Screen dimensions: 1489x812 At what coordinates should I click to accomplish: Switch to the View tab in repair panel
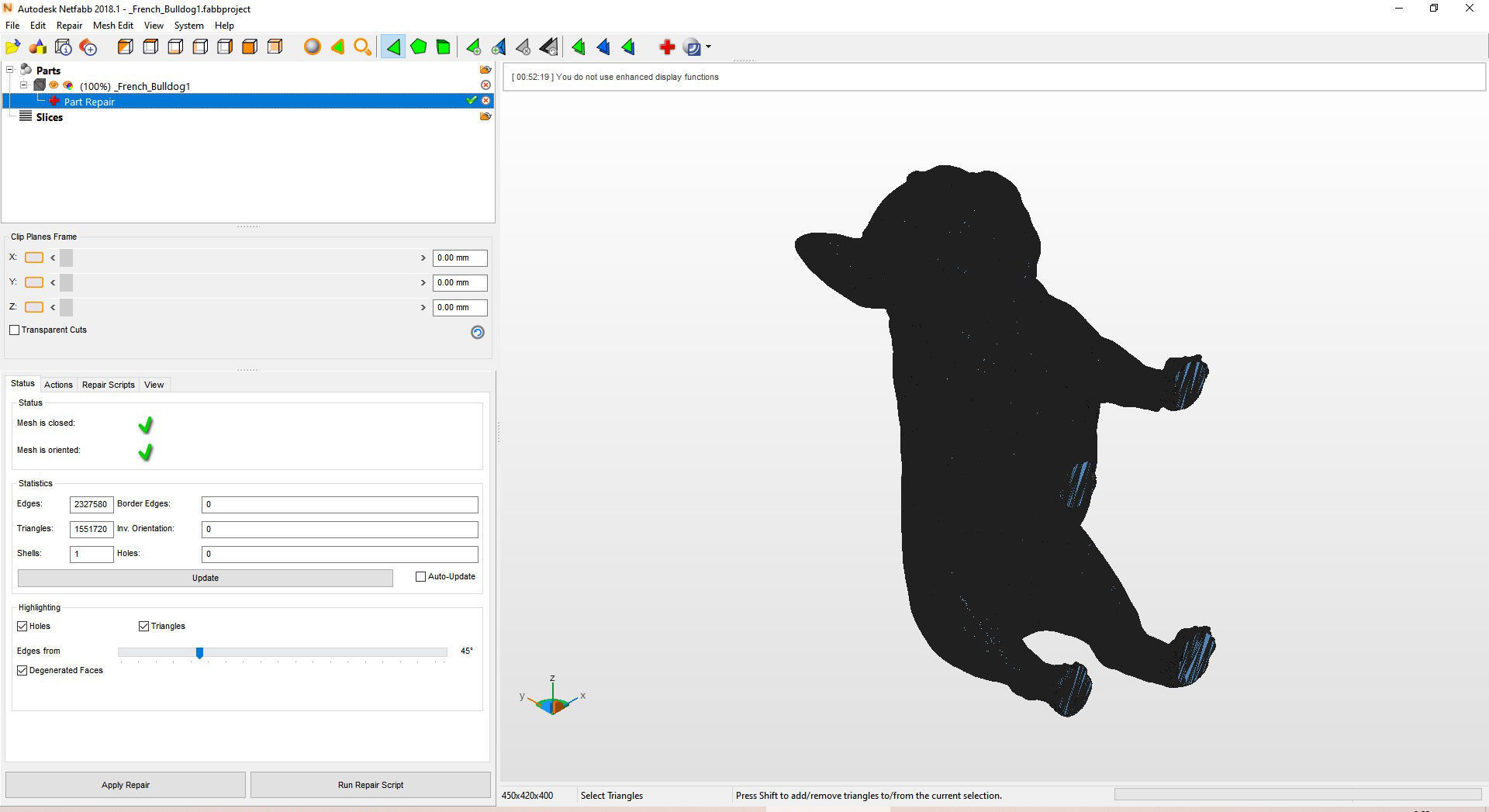[x=154, y=385]
